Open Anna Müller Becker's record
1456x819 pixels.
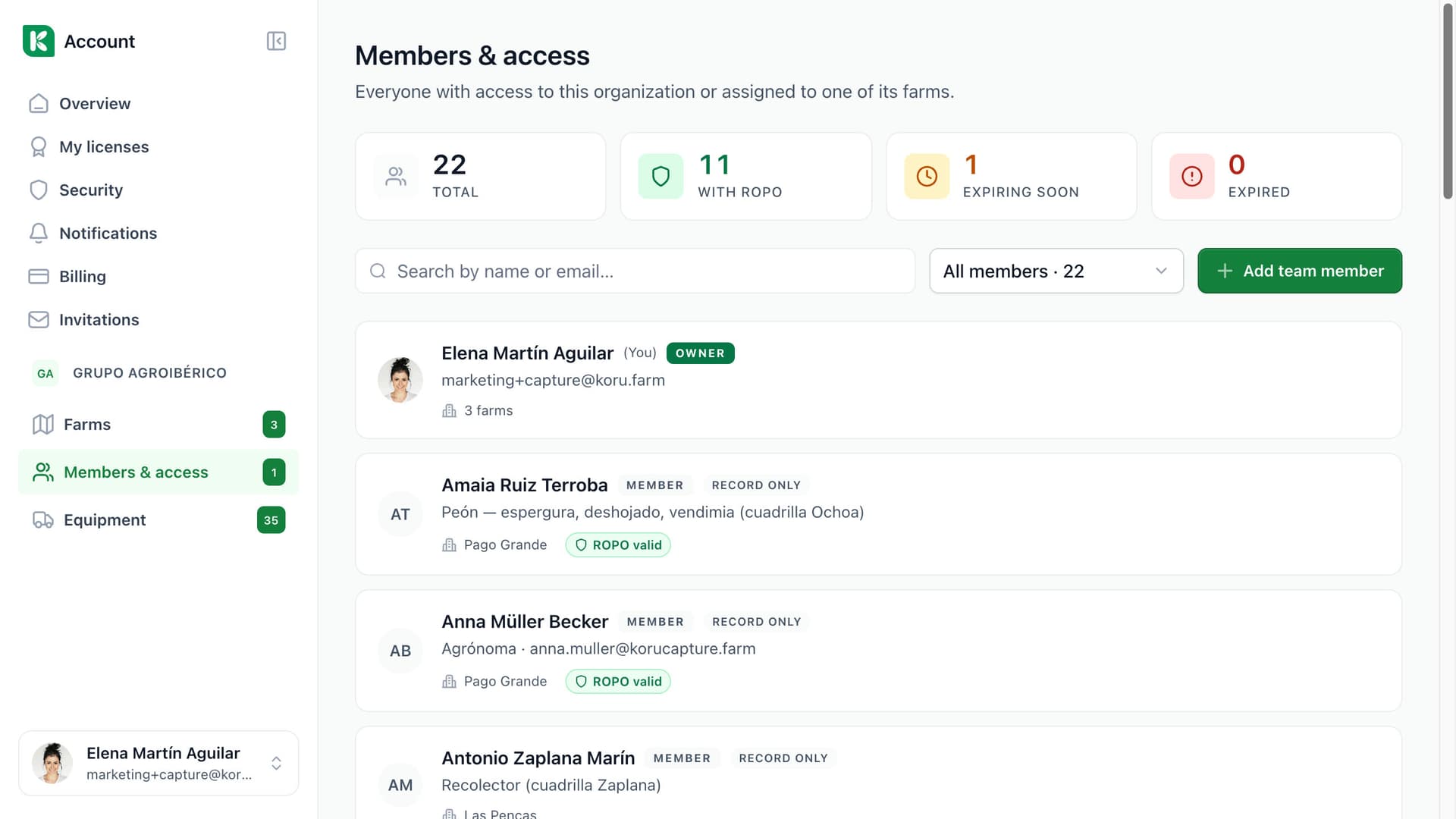878,651
